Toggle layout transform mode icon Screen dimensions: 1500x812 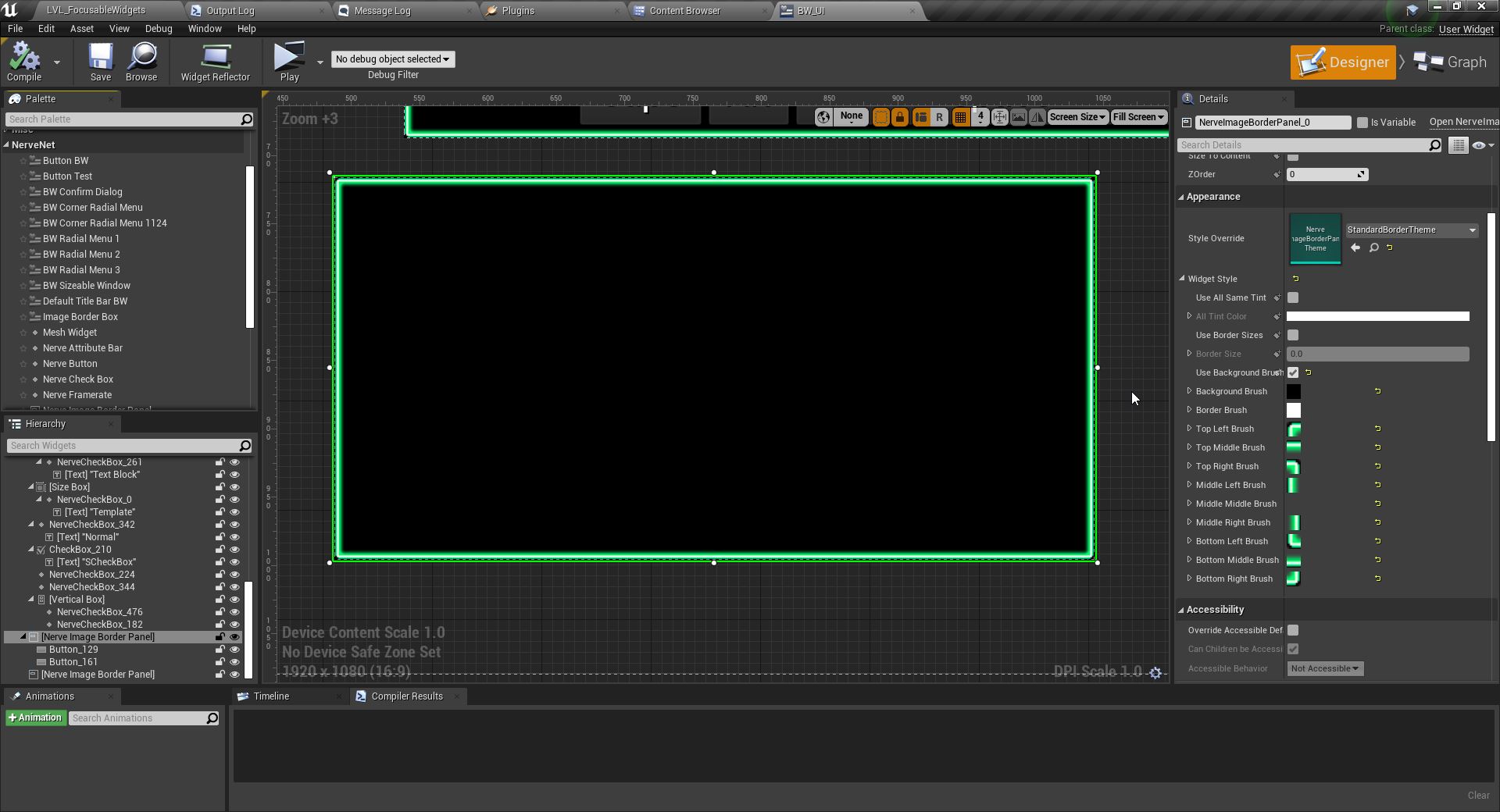(x=920, y=117)
